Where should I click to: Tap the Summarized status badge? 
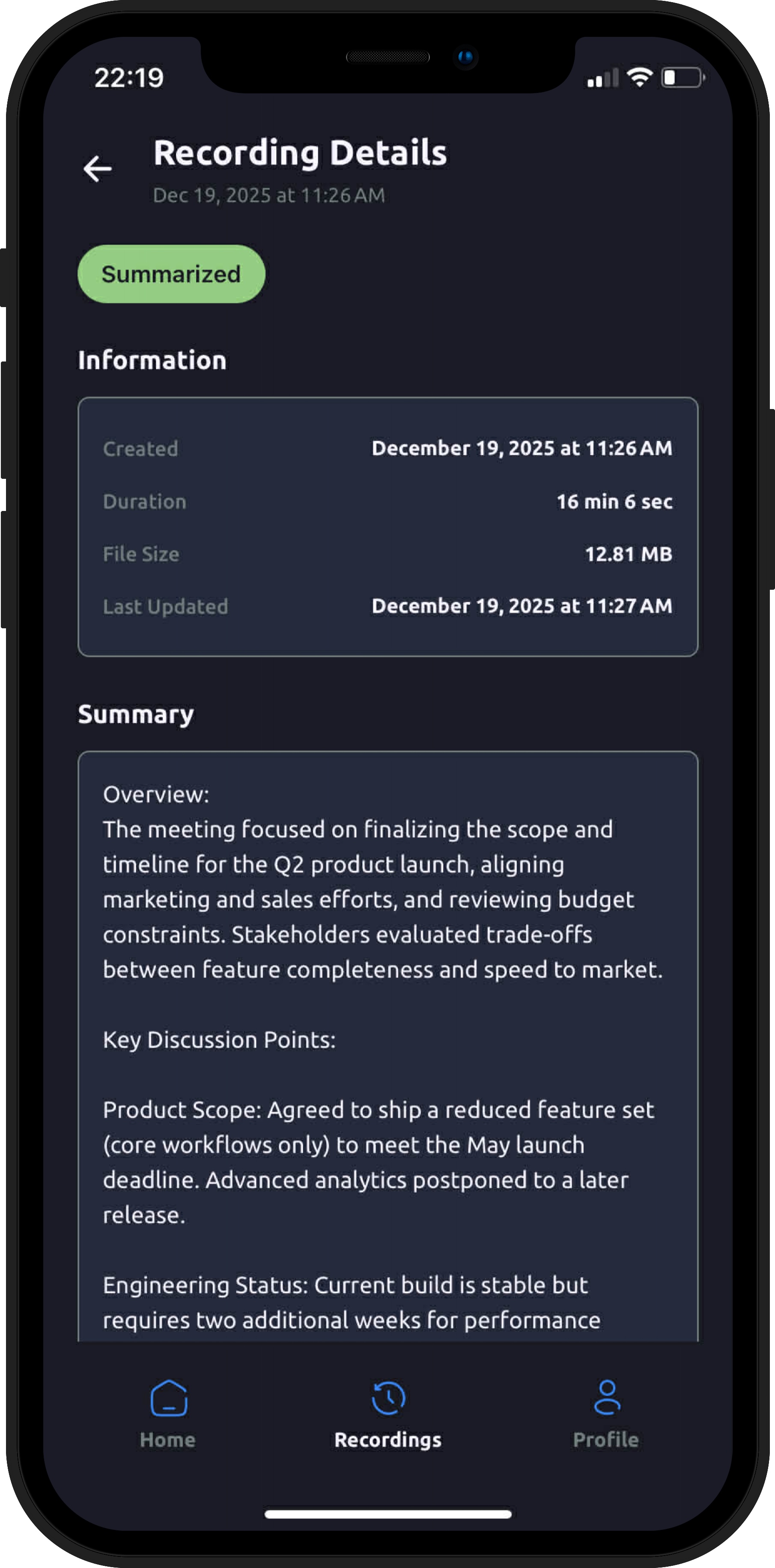tap(171, 274)
